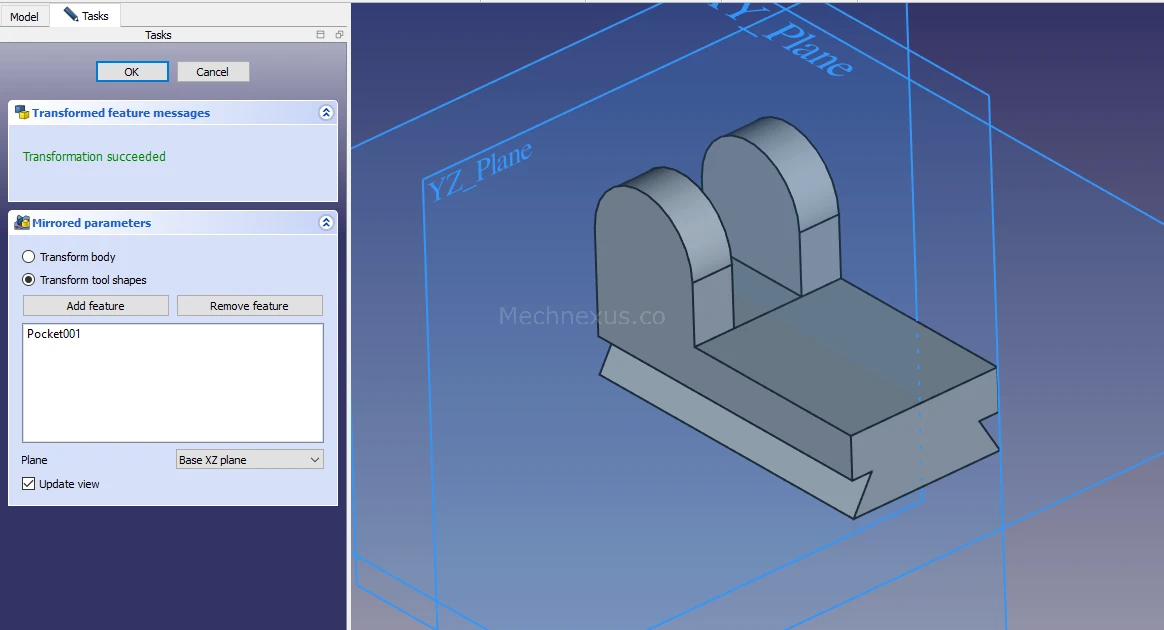Click the overlay toggle icon in the Tasks title bar

(320, 35)
